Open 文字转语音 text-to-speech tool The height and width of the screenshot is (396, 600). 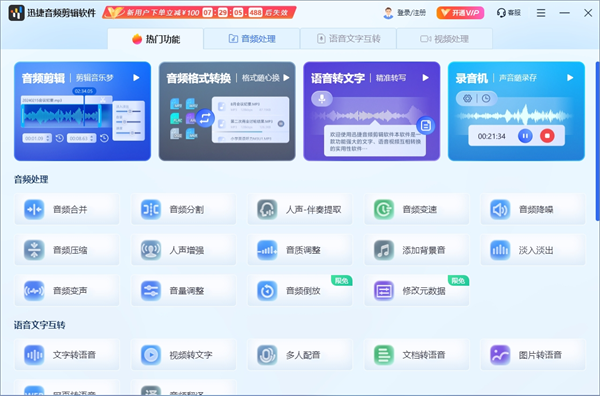pyautogui.click(x=67, y=355)
